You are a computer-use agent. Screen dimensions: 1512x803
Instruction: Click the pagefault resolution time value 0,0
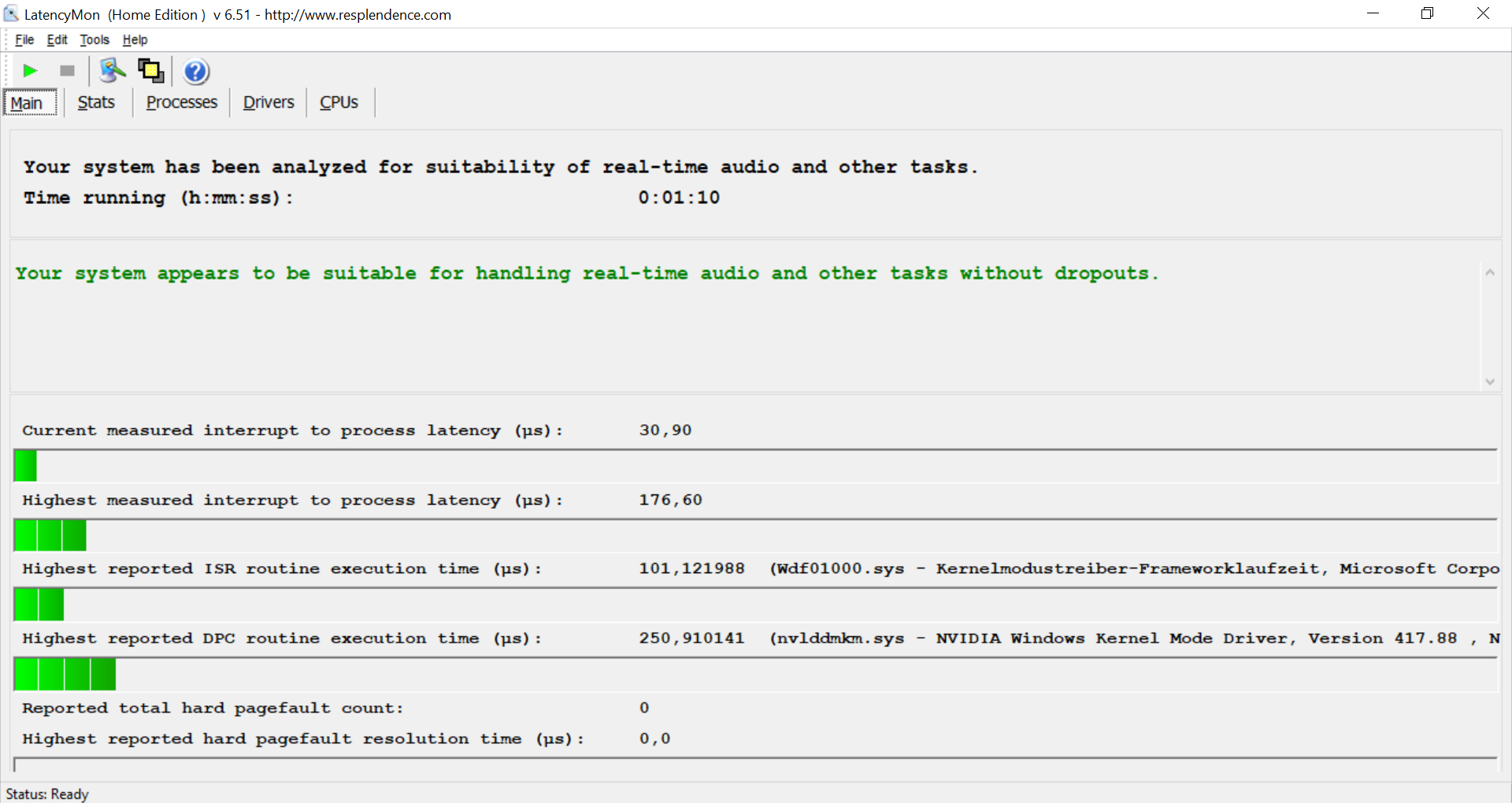tap(654, 738)
